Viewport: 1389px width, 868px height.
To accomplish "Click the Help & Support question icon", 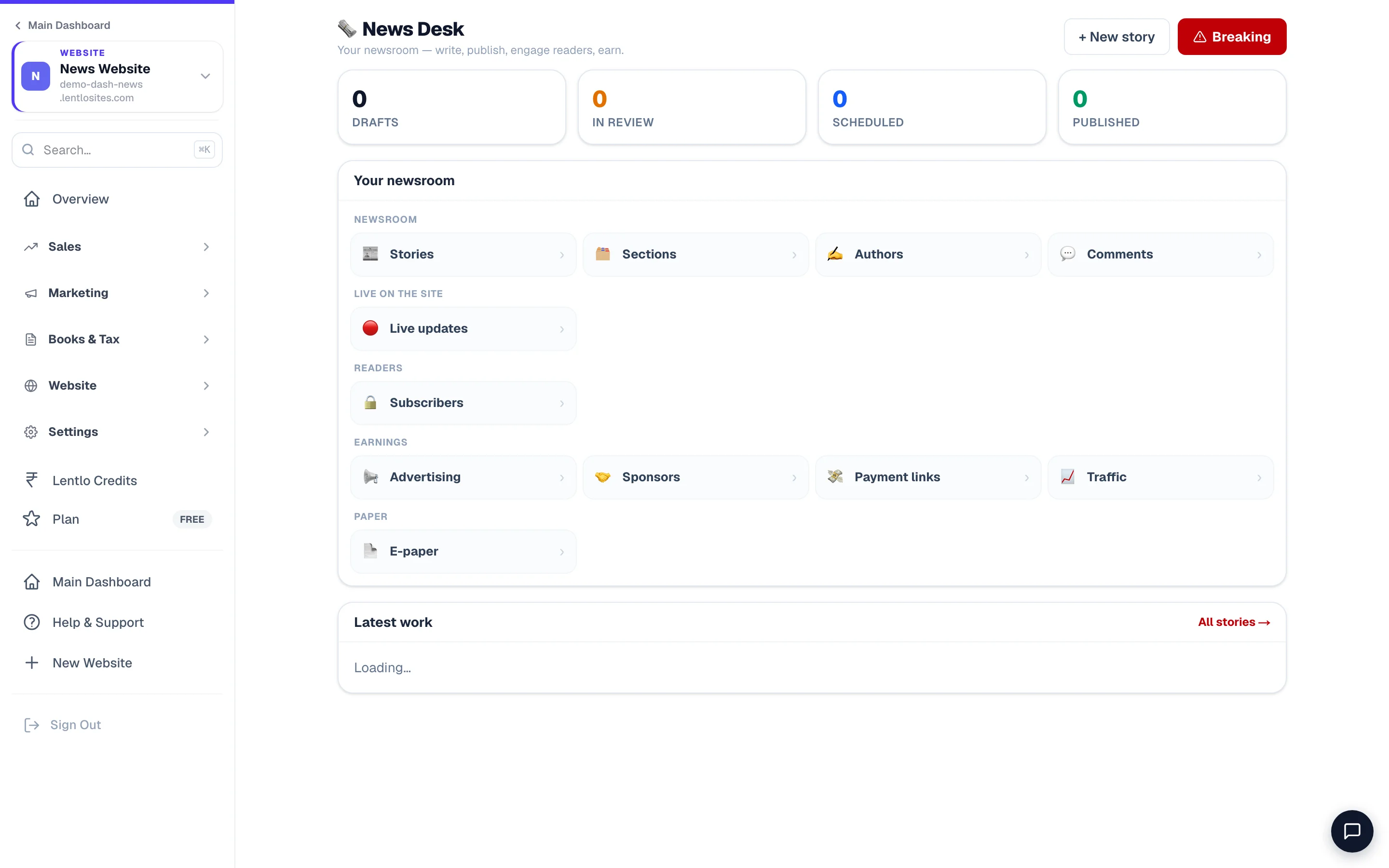I will pos(31,622).
